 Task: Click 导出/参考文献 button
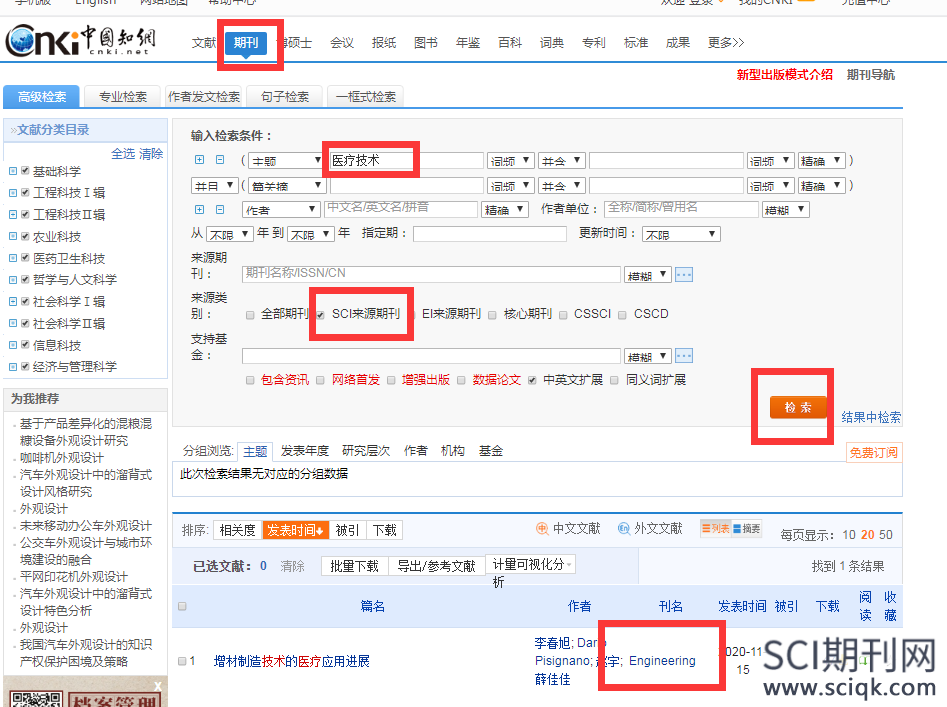pos(436,566)
